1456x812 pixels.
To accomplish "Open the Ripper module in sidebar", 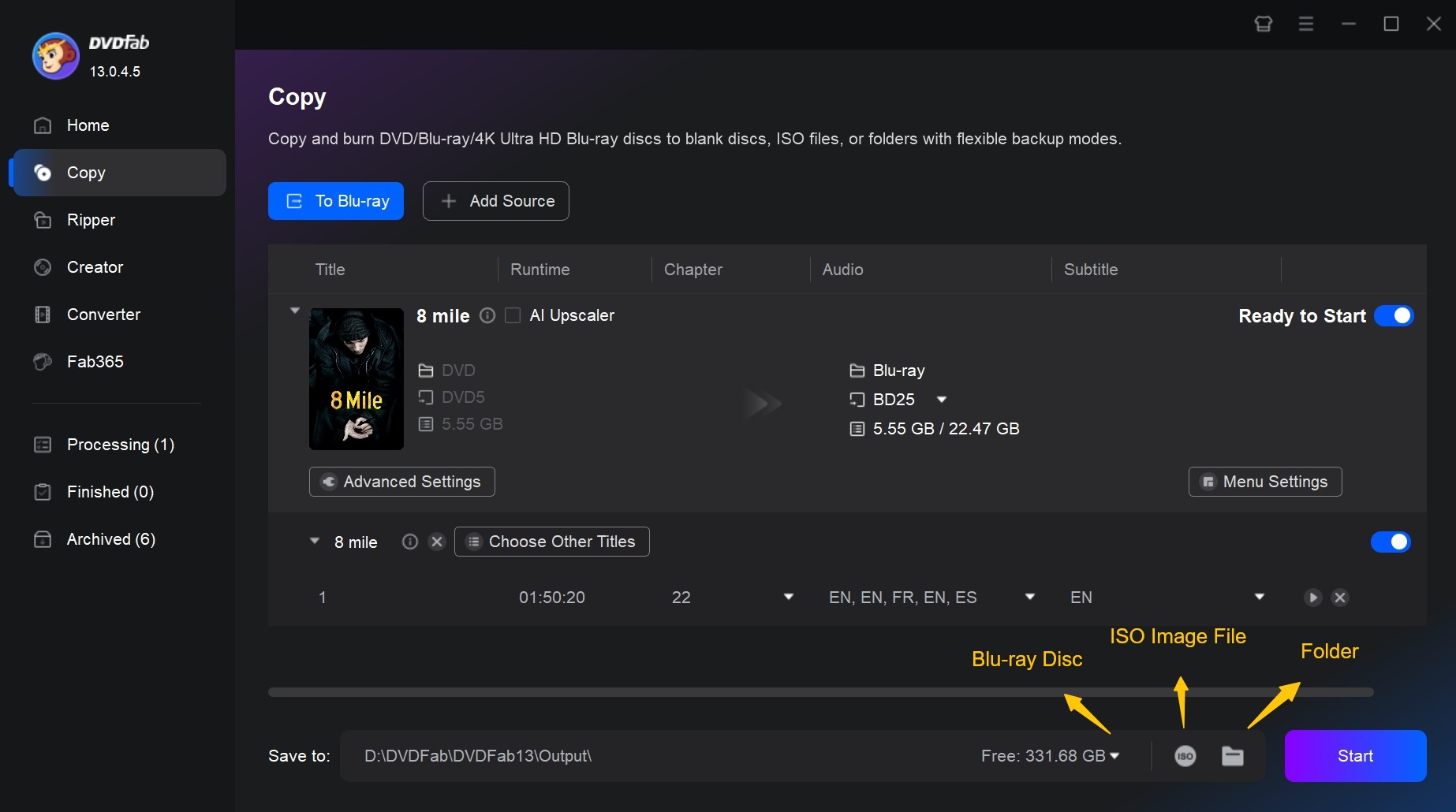I will [x=92, y=220].
